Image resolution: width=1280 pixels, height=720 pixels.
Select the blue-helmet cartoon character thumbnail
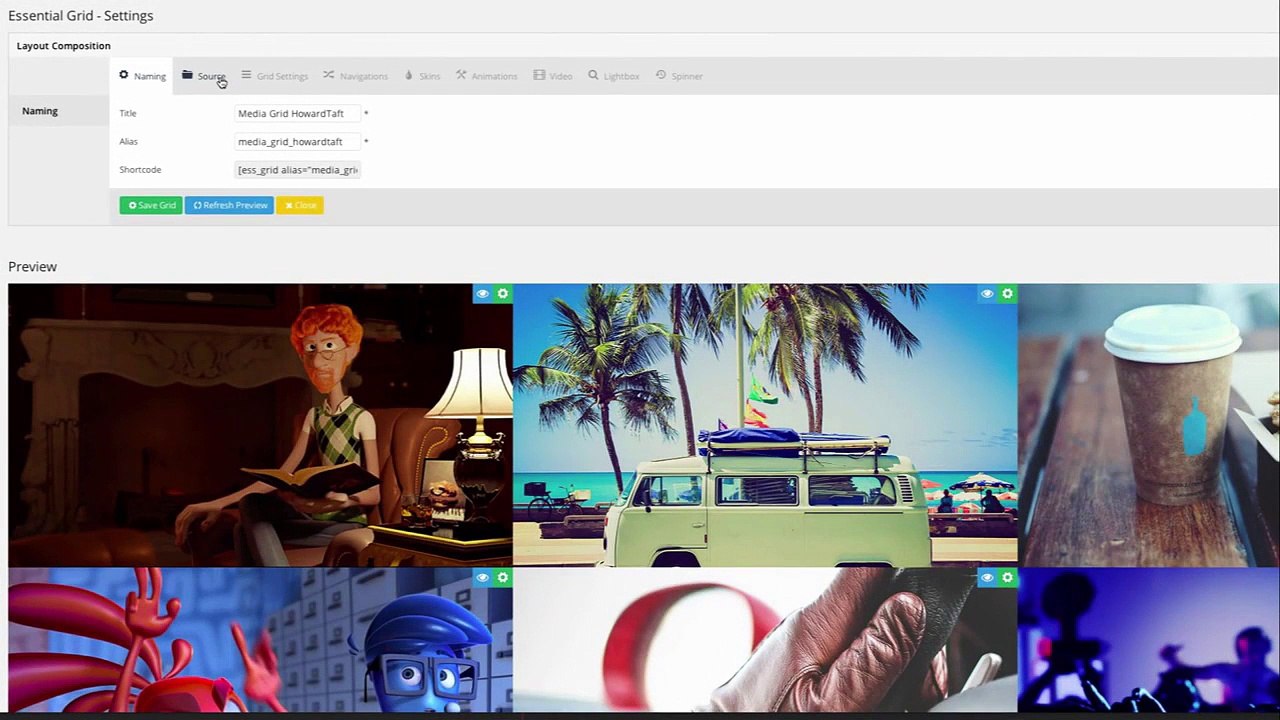pyautogui.click(x=260, y=640)
